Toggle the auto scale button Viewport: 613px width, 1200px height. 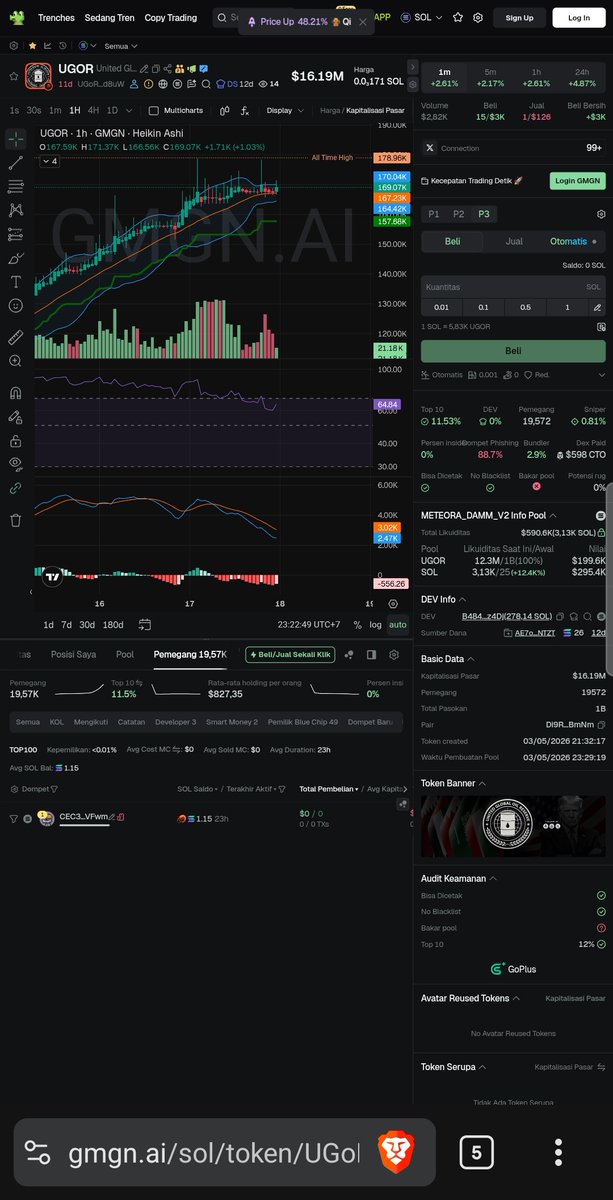[x=397, y=625]
